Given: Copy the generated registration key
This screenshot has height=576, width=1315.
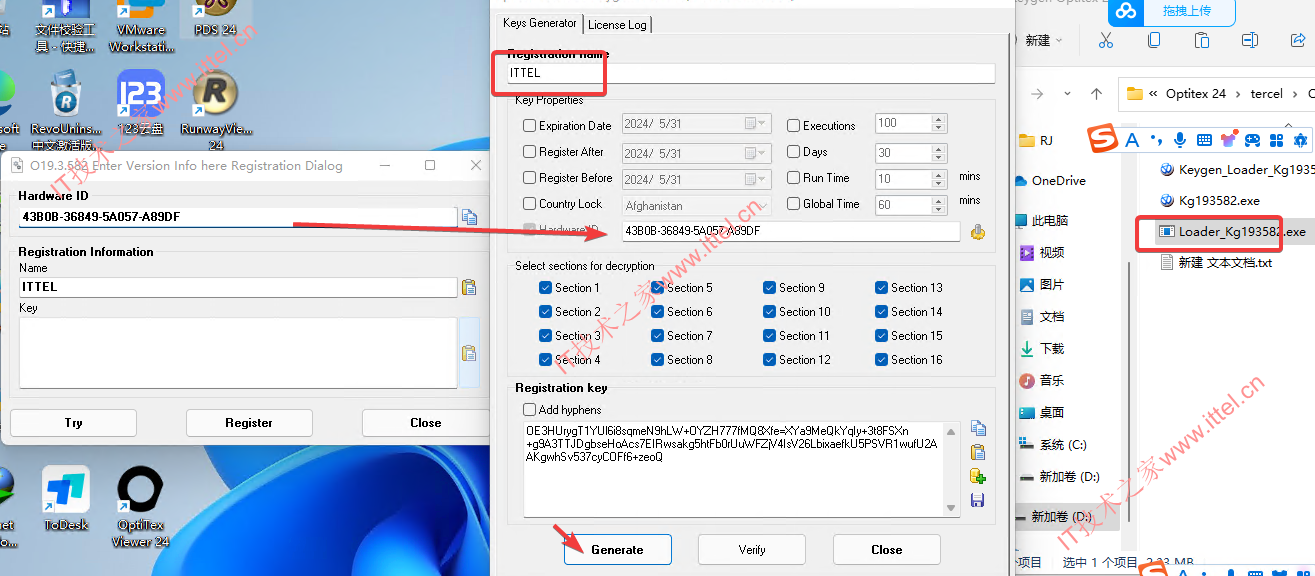Looking at the screenshot, I should [978, 428].
